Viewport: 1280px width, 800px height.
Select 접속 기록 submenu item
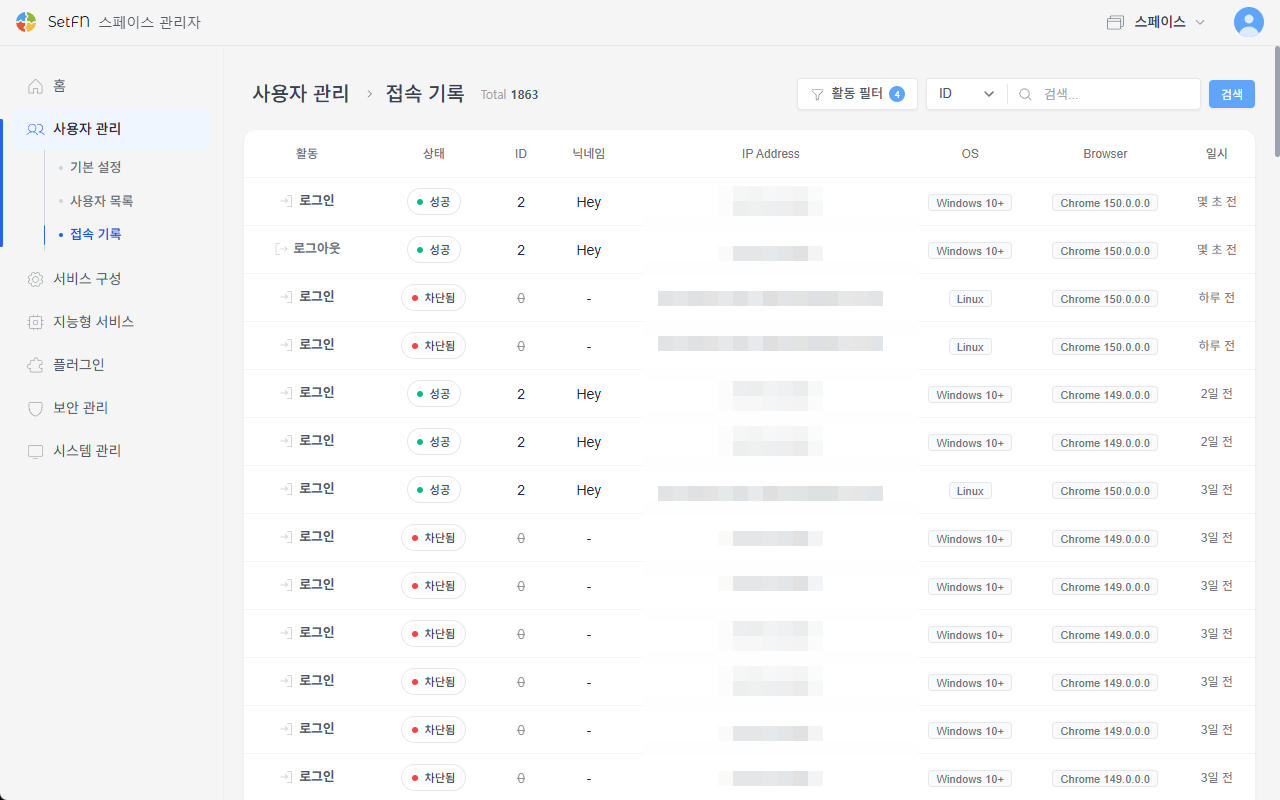(96, 234)
